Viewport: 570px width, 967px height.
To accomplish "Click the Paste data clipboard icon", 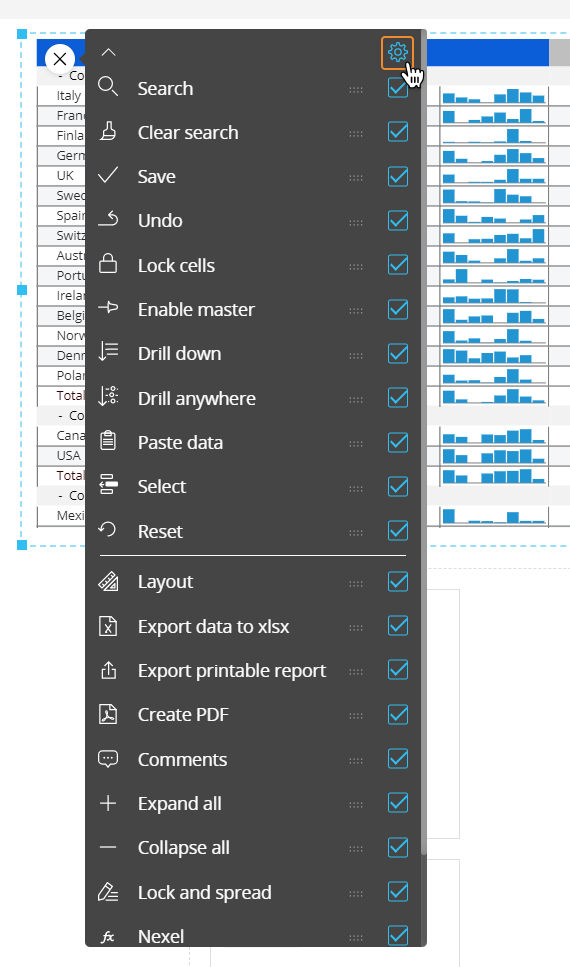I will tap(108, 440).
